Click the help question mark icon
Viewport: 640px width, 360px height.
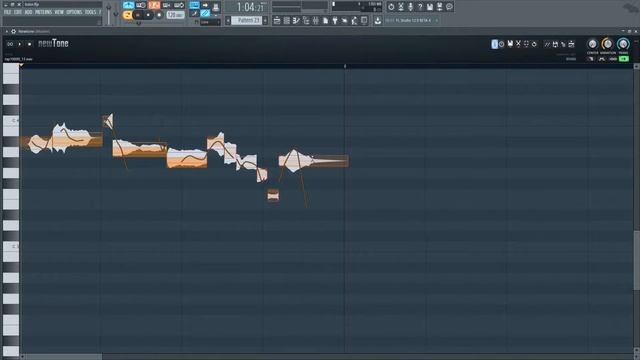pos(420,7)
